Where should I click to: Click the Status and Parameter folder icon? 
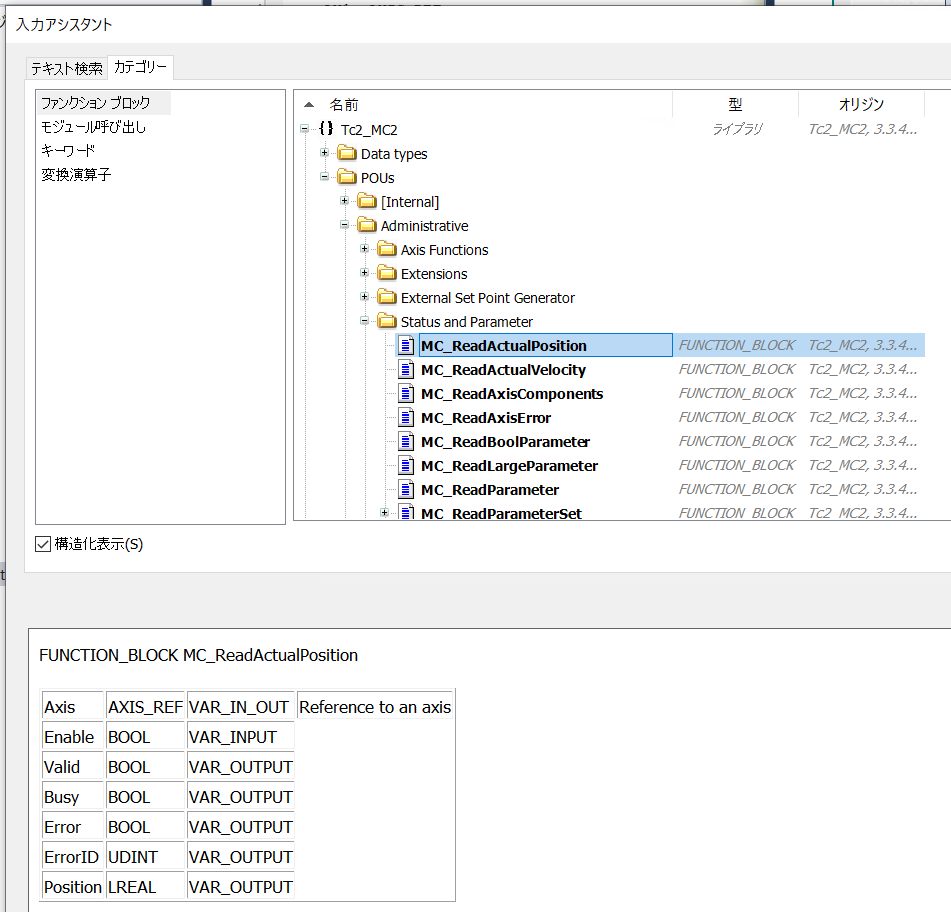[388, 321]
